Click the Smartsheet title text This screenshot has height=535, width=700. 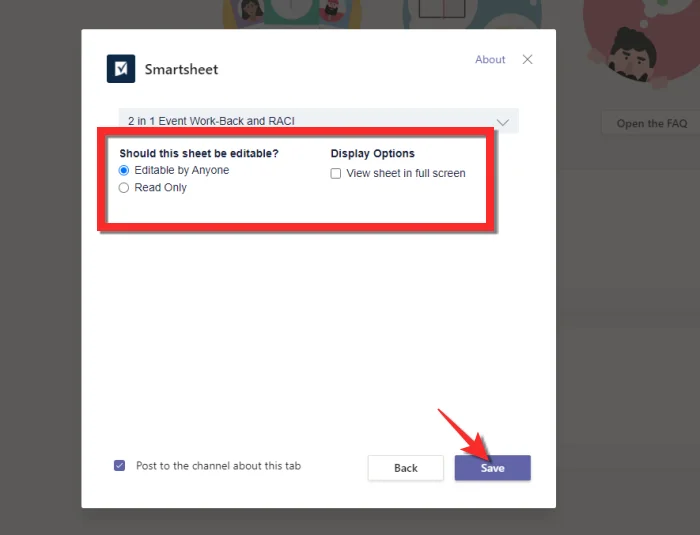click(x=181, y=69)
